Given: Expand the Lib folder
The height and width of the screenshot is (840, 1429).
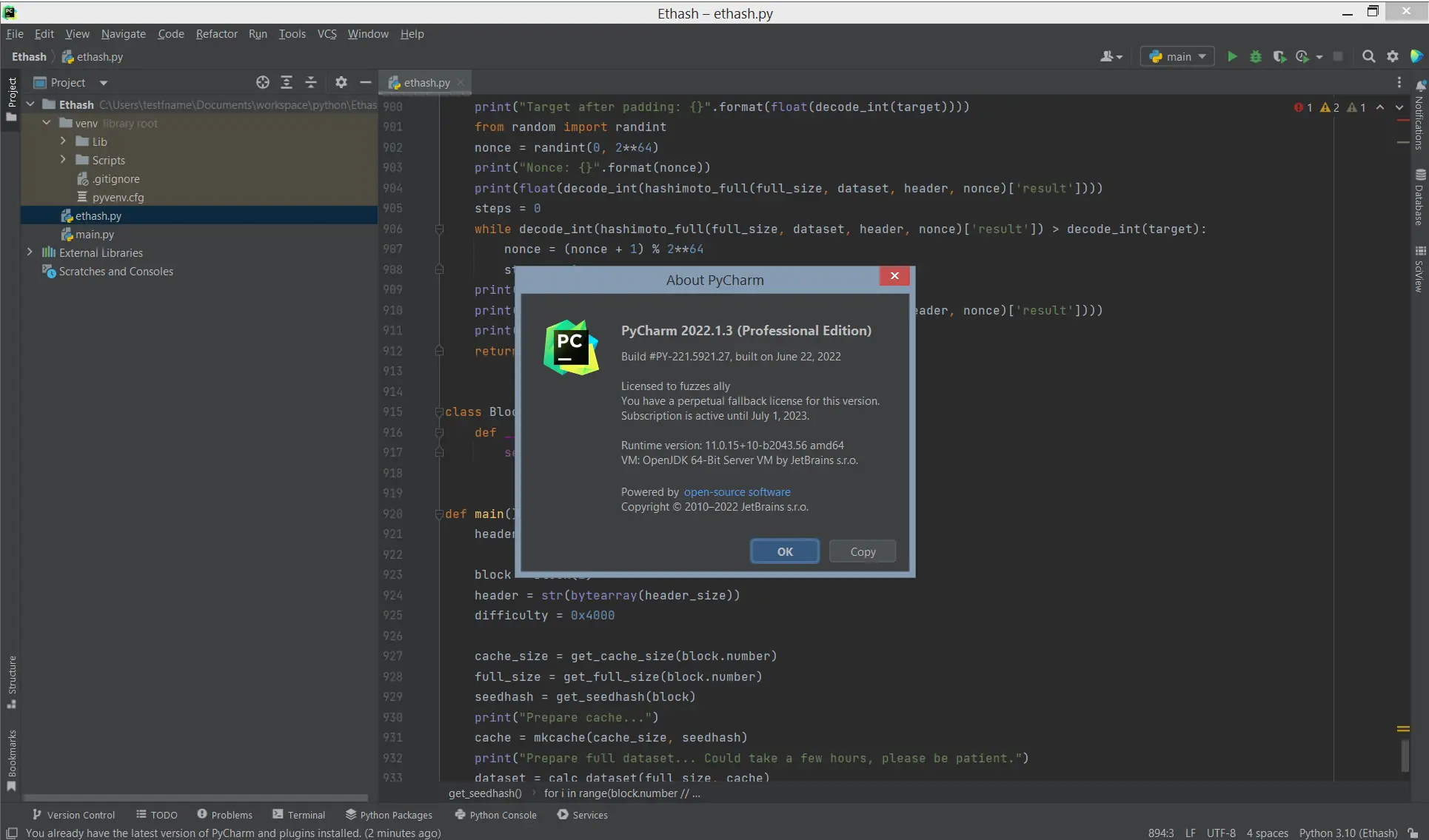Looking at the screenshot, I should click(63, 141).
